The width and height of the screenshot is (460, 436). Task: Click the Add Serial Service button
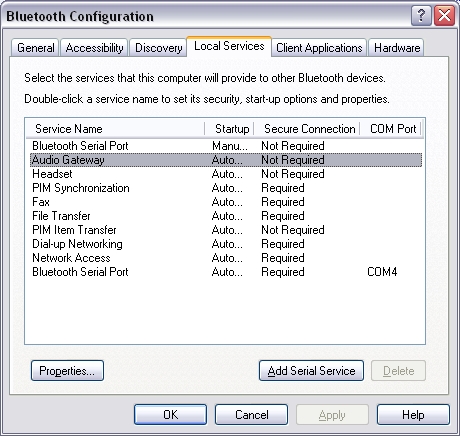(x=311, y=370)
